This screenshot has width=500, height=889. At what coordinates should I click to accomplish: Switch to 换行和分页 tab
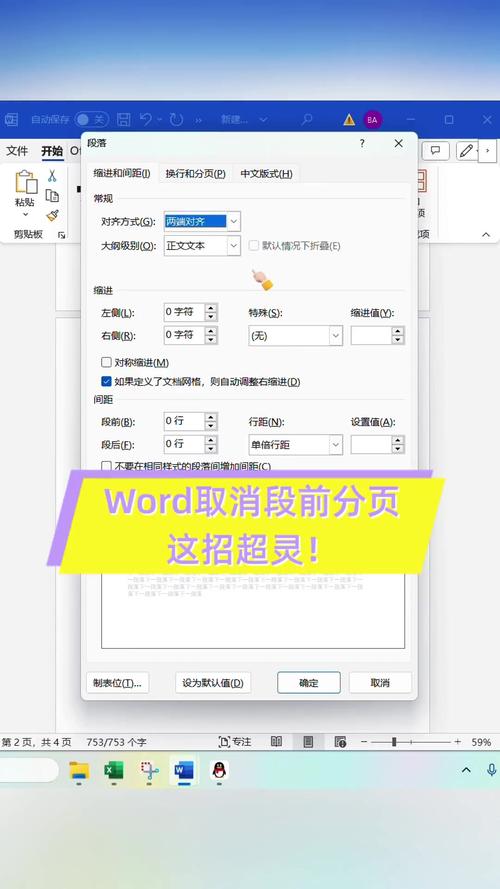click(x=196, y=173)
